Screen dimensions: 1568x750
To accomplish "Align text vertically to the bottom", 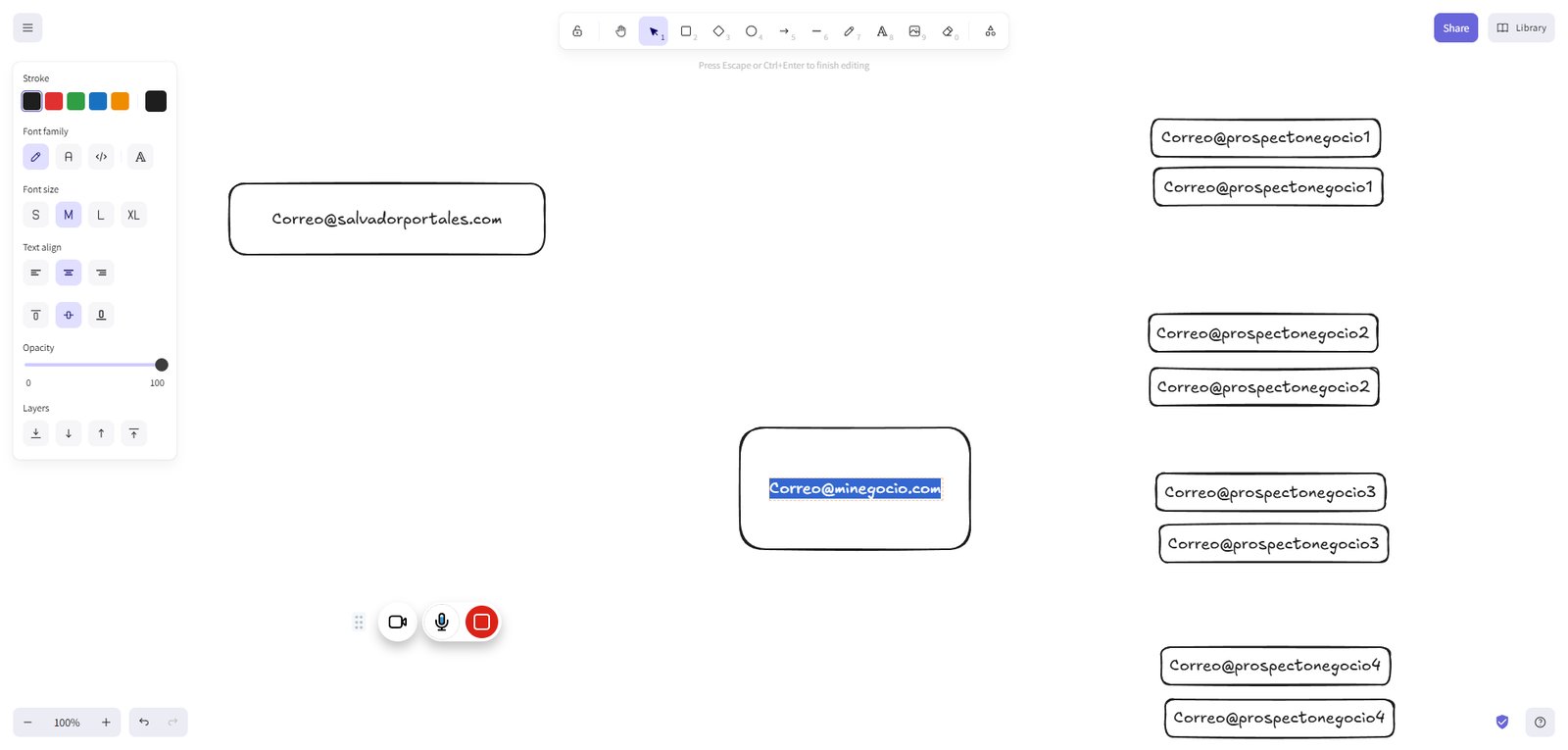I will point(101,315).
